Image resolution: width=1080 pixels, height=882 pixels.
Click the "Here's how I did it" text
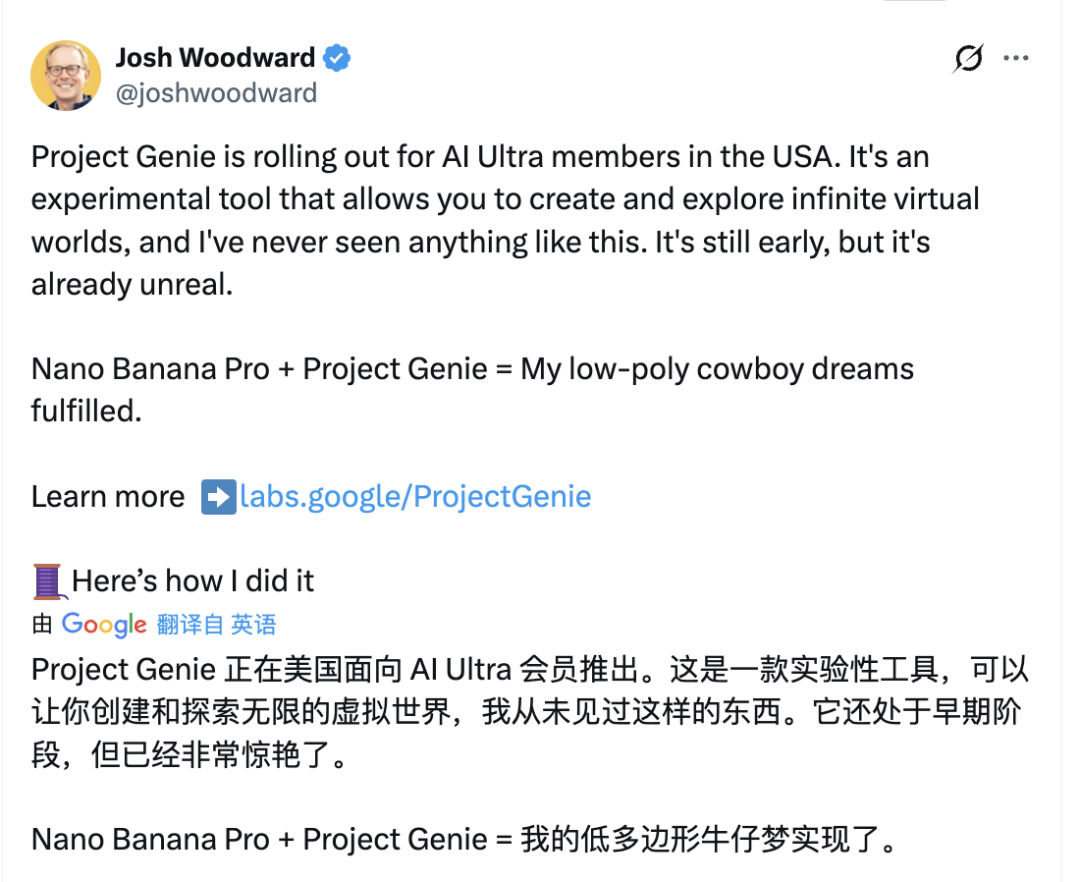[x=193, y=581]
